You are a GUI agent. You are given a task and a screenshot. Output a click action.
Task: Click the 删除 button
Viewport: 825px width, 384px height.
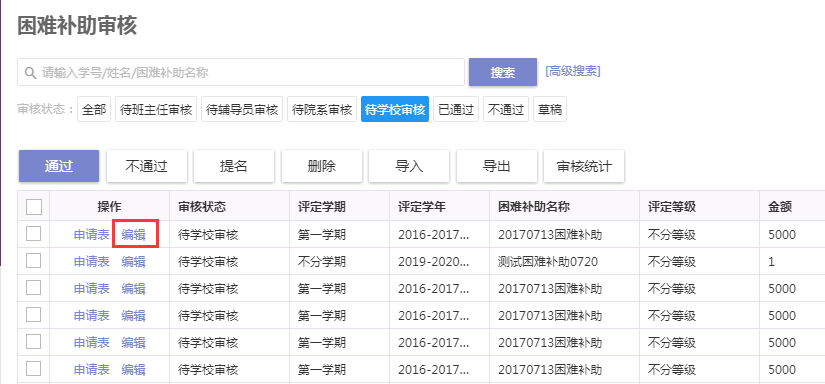click(x=321, y=166)
